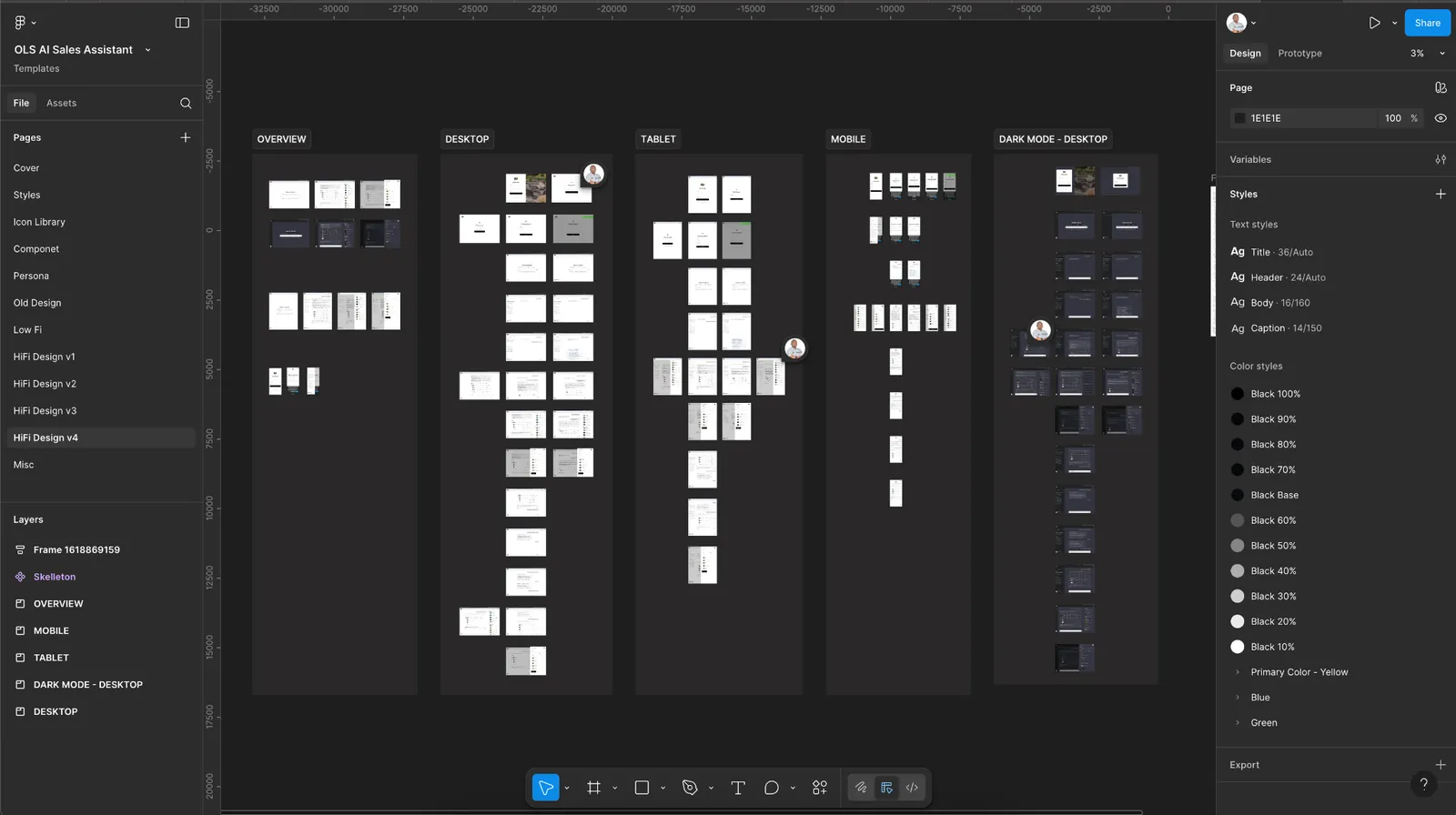Select the Pen tool
The image size is (1456, 815).
point(690,788)
